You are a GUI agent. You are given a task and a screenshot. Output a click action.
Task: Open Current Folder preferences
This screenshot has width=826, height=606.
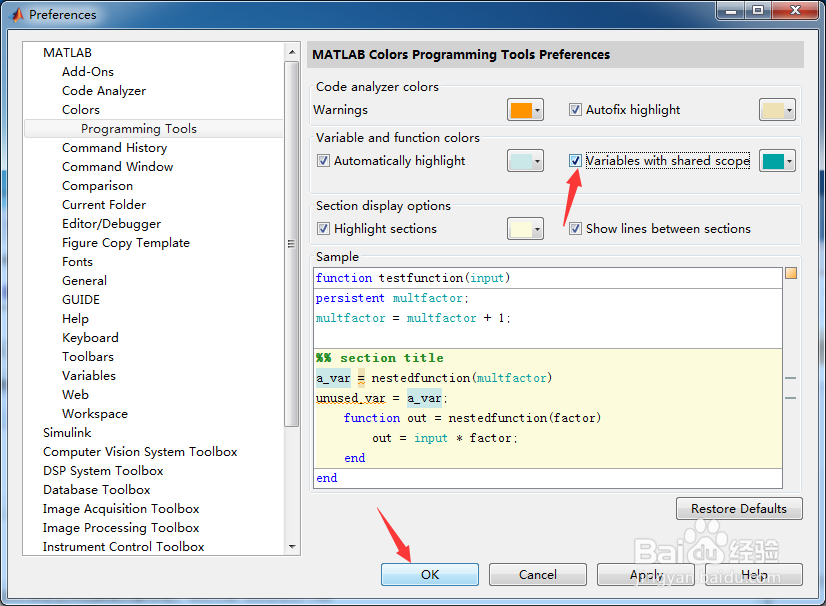point(104,204)
